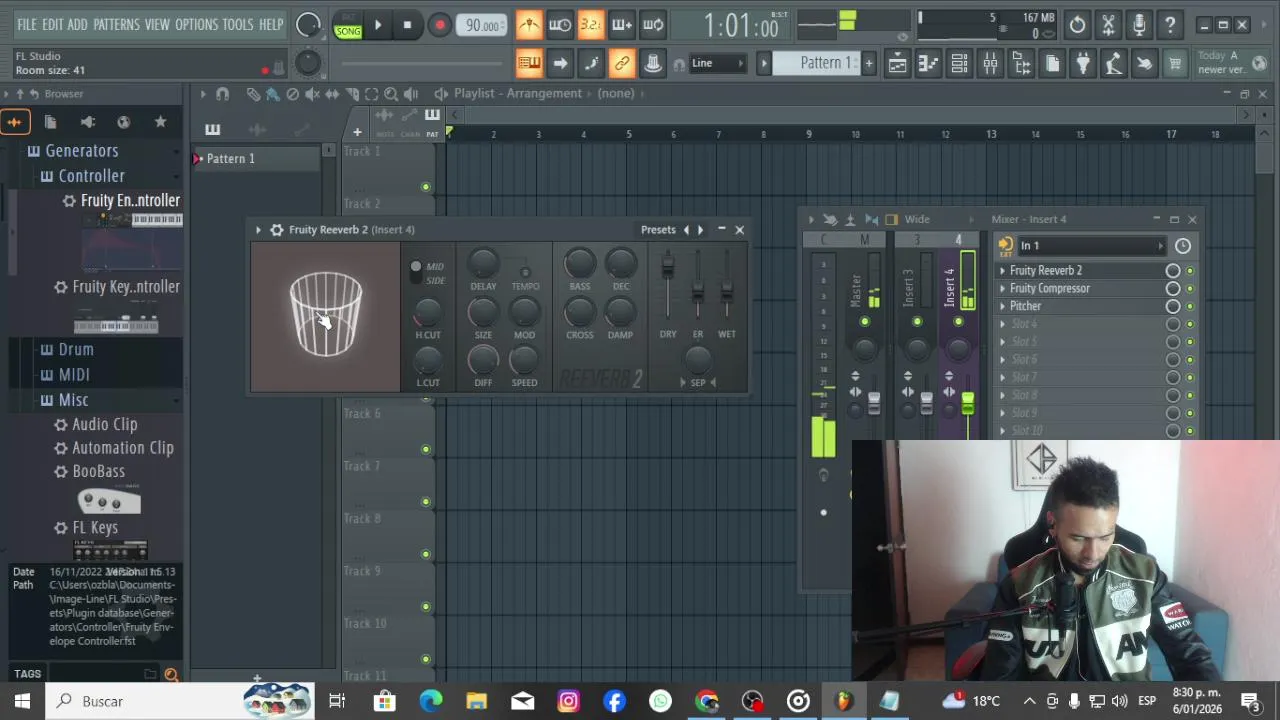Open the playlist view icon
The width and height of the screenshot is (1280, 720).
click(897, 65)
